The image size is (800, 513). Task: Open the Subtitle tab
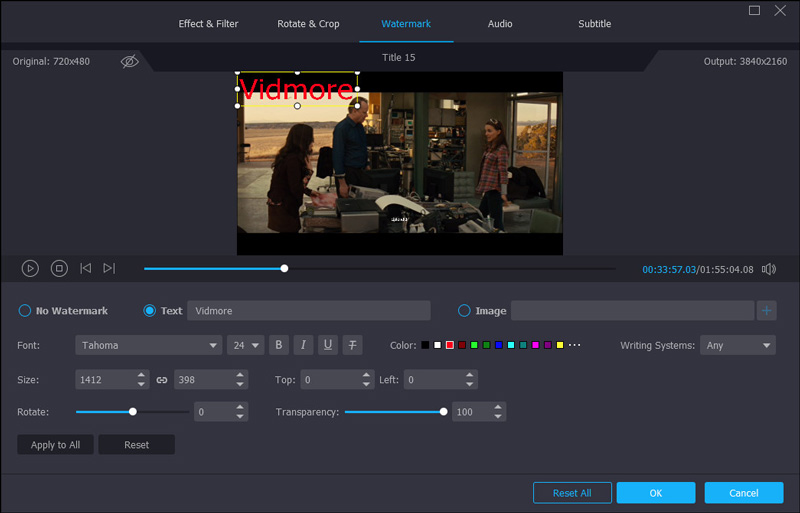(594, 24)
